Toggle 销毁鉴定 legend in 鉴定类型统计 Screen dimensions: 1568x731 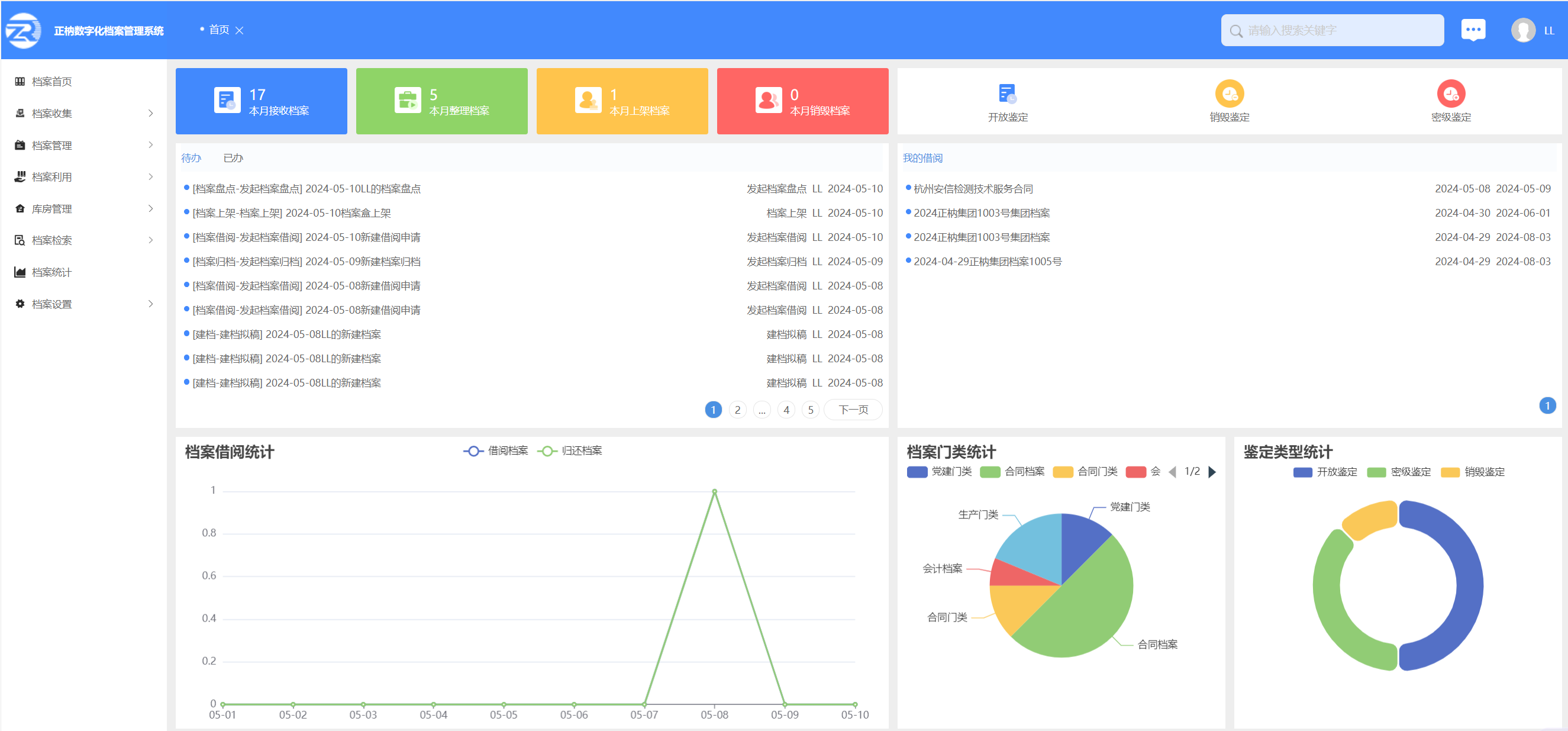point(1472,472)
